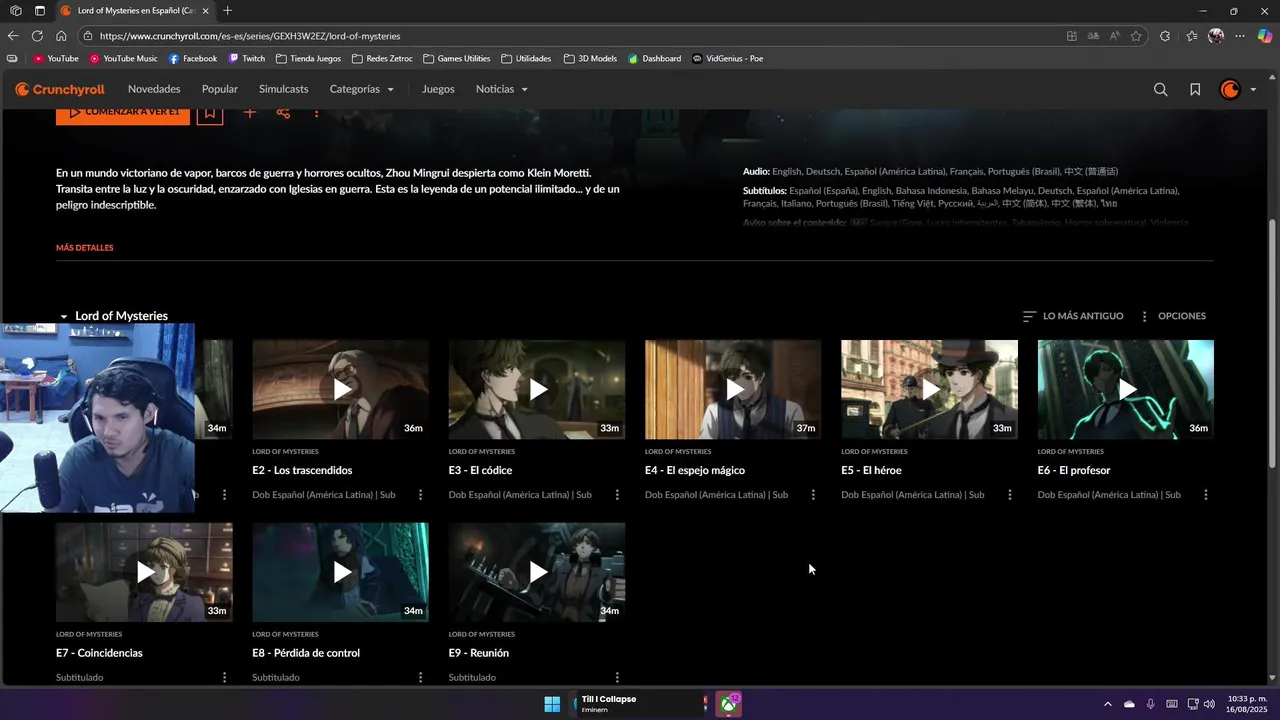Add page to favorites star icon
The image size is (1280, 720).
(1136, 36)
